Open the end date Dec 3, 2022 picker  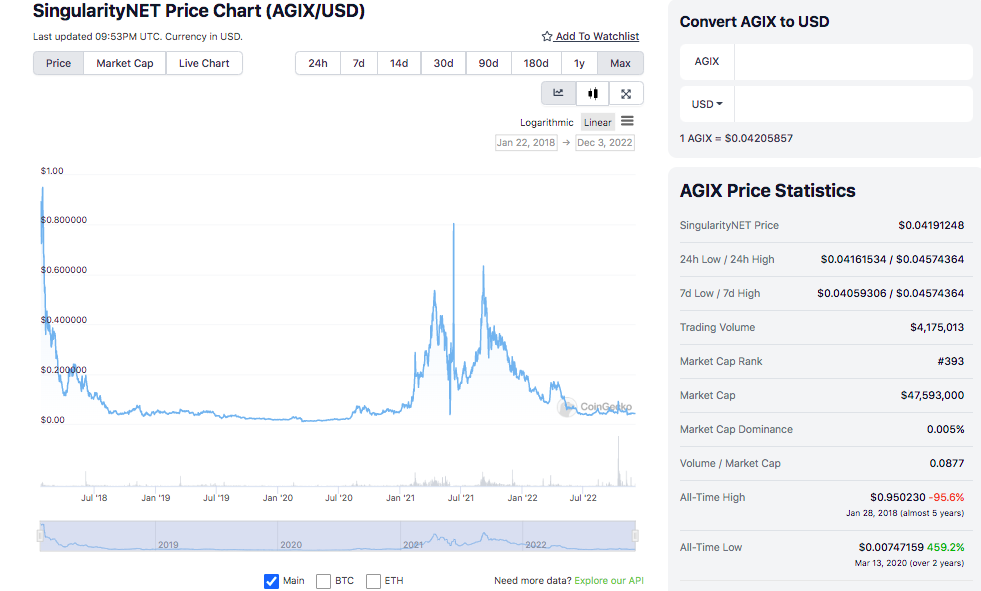(604, 143)
